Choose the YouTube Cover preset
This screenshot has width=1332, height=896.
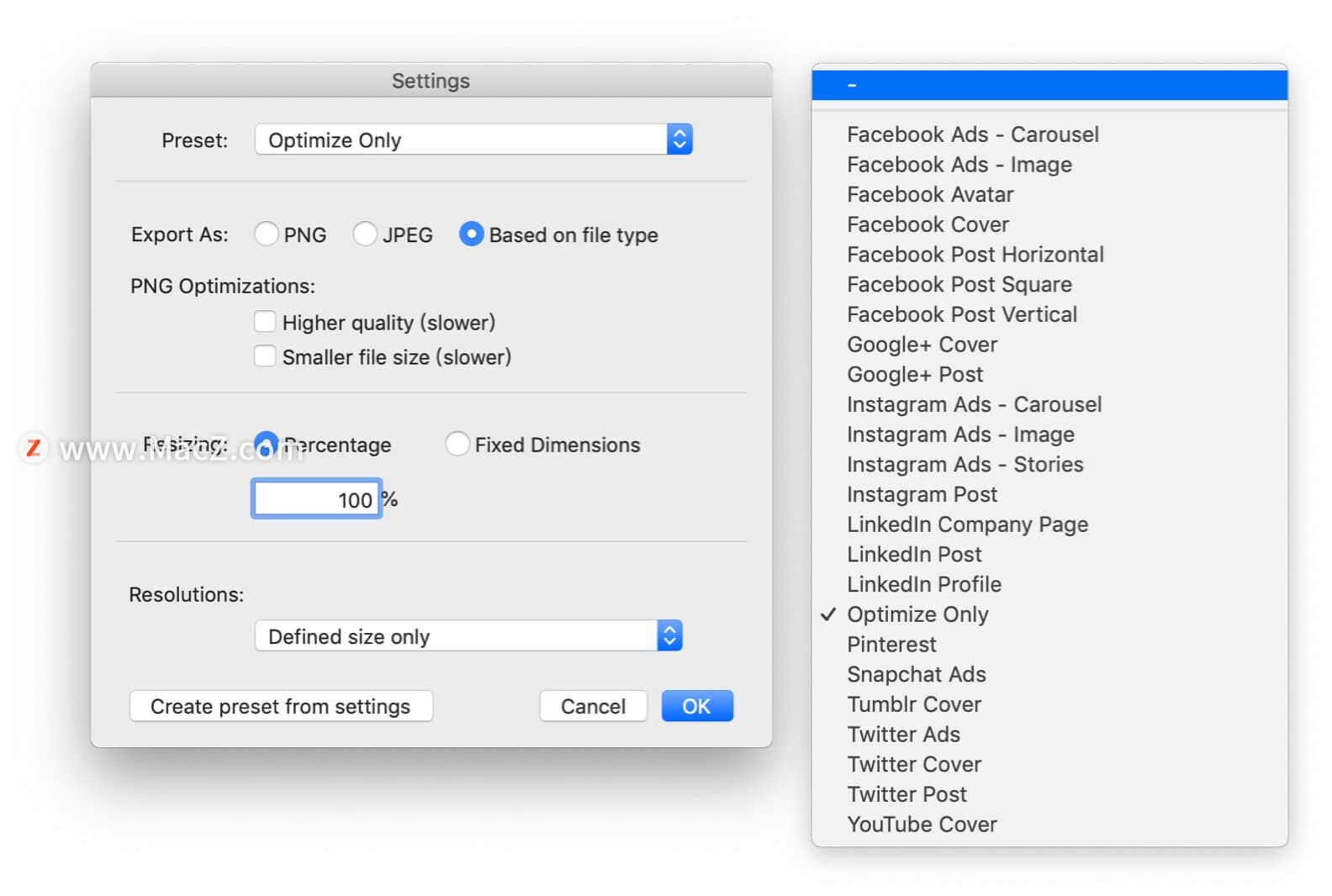point(1049,825)
